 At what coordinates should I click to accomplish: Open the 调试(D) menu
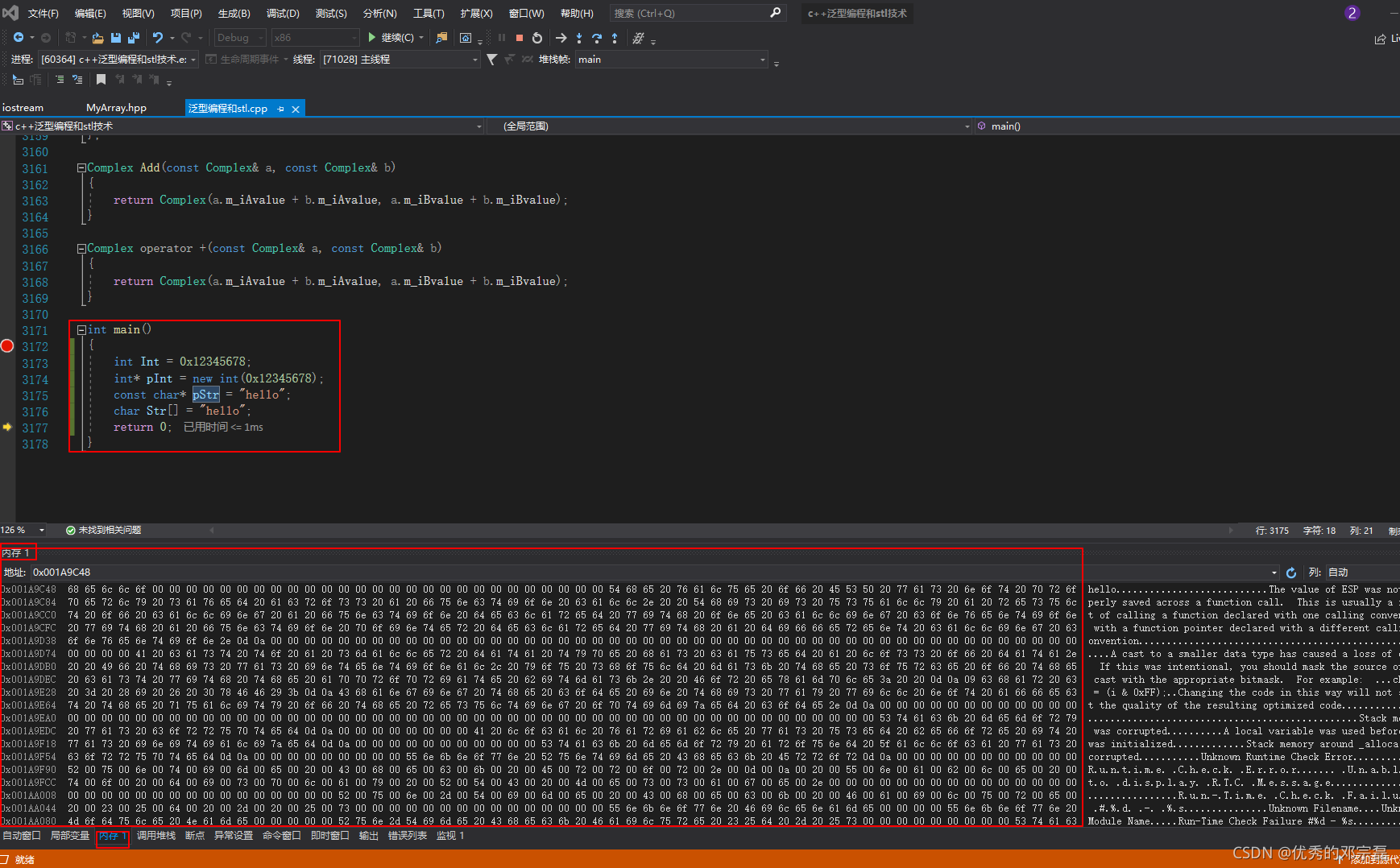tap(283, 13)
